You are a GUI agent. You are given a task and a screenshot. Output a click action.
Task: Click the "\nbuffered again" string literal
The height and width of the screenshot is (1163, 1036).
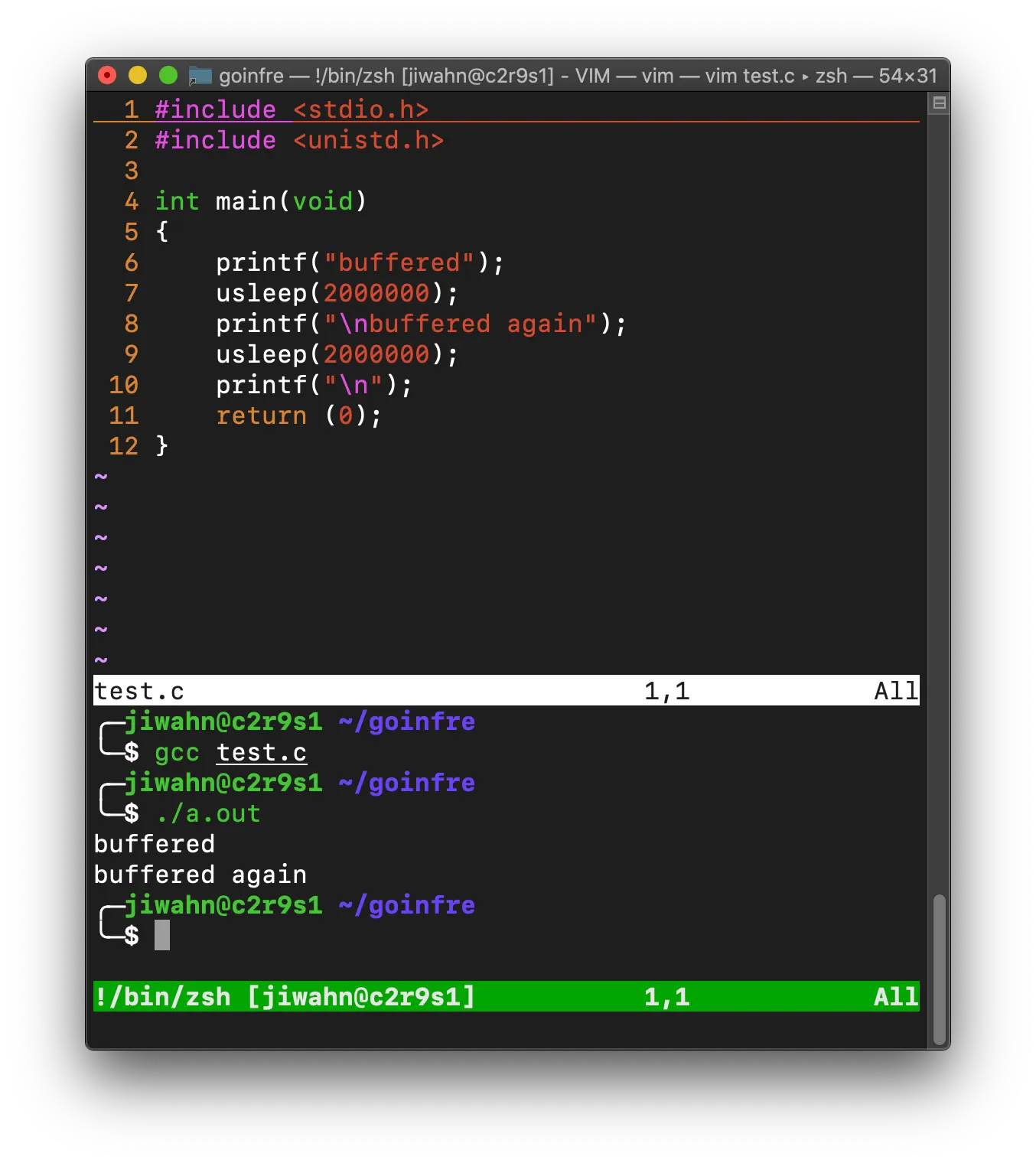point(460,324)
